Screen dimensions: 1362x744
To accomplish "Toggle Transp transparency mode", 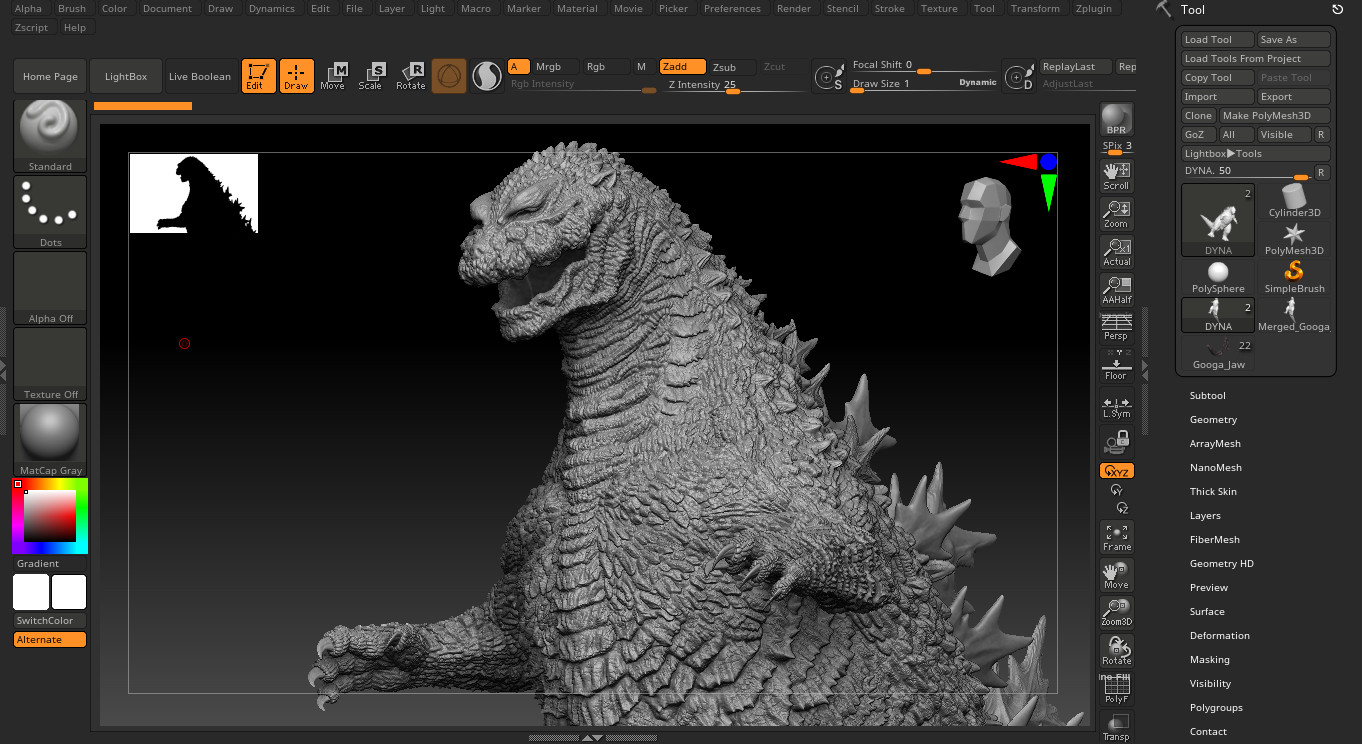I will click(1116, 727).
